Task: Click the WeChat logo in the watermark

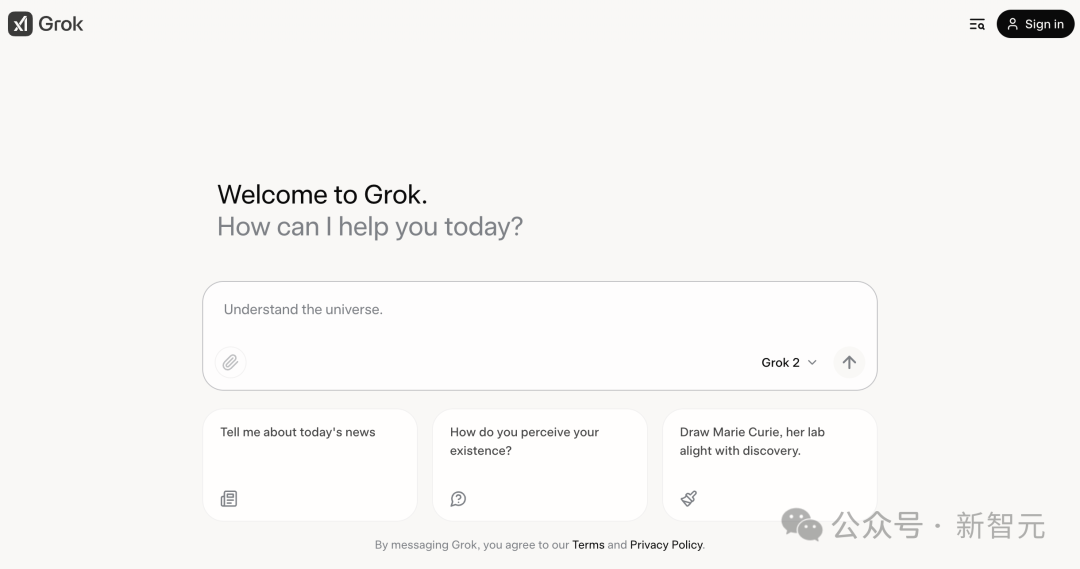Action: (802, 524)
